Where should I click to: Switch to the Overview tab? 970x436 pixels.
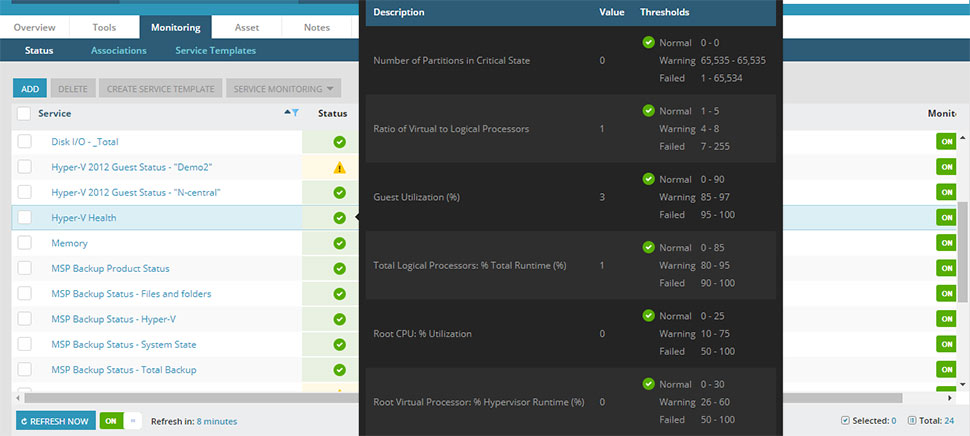35,27
